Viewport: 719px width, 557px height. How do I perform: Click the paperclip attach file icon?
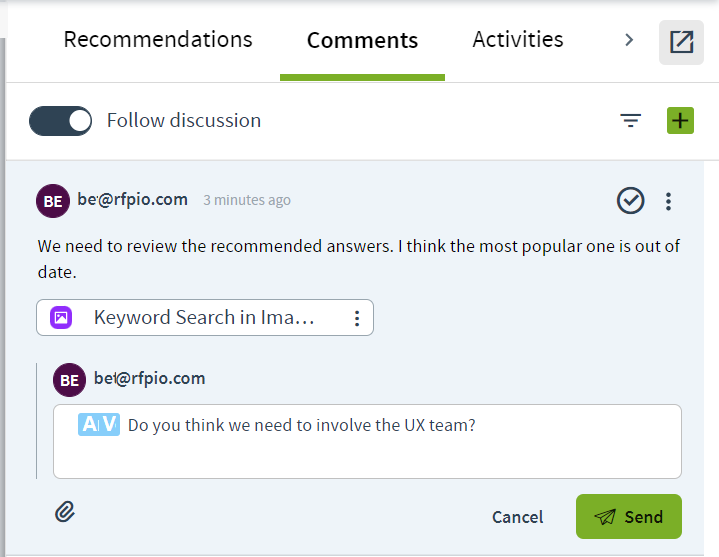coord(65,512)
